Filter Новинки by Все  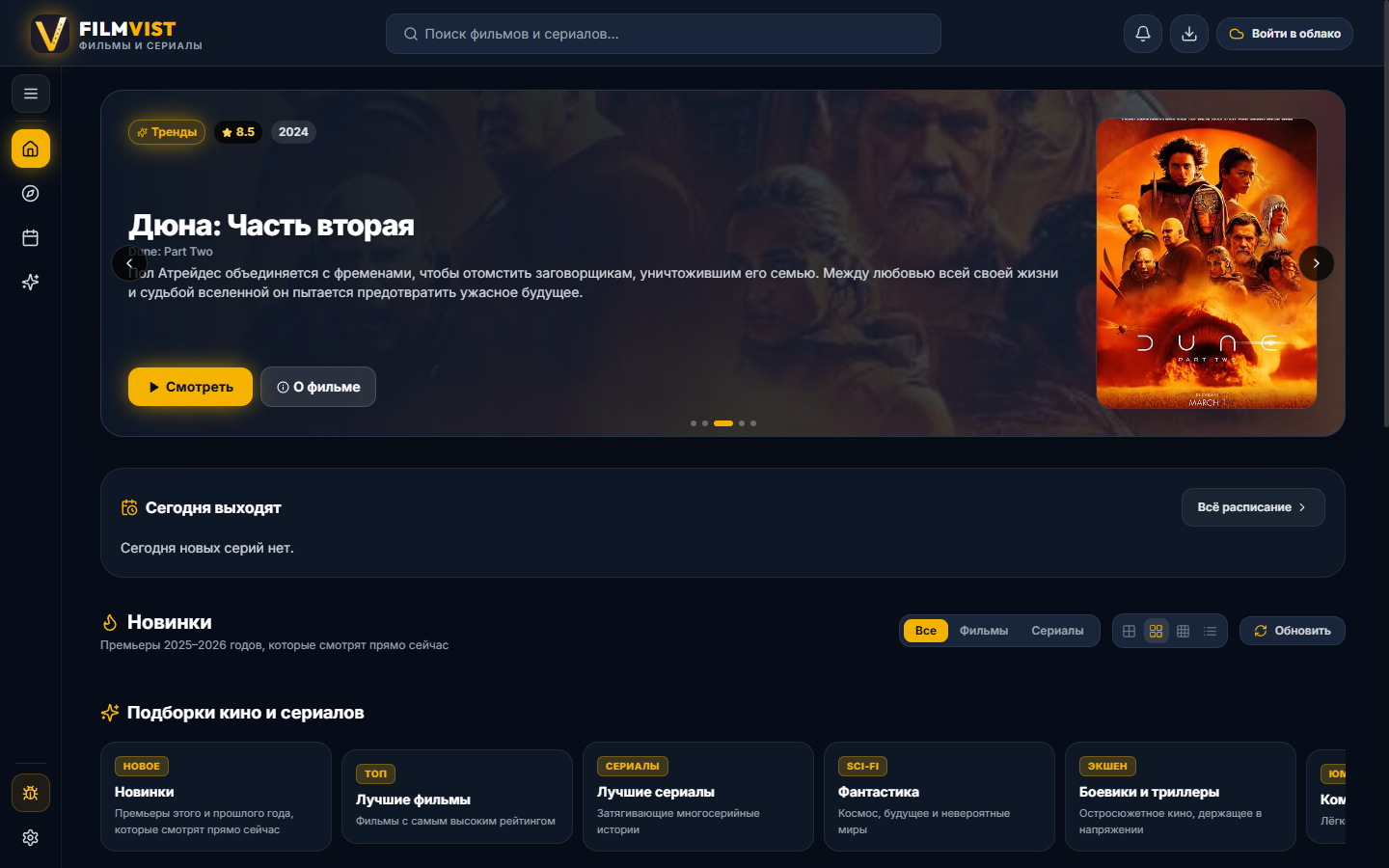tap(926, 631)
